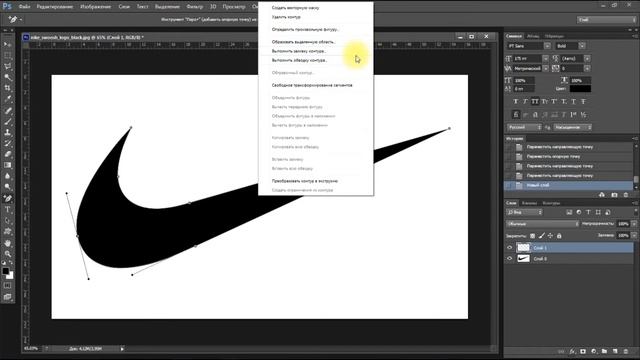Select the Eraser tool
Screen dimensions: 640x360
point(8,154)
